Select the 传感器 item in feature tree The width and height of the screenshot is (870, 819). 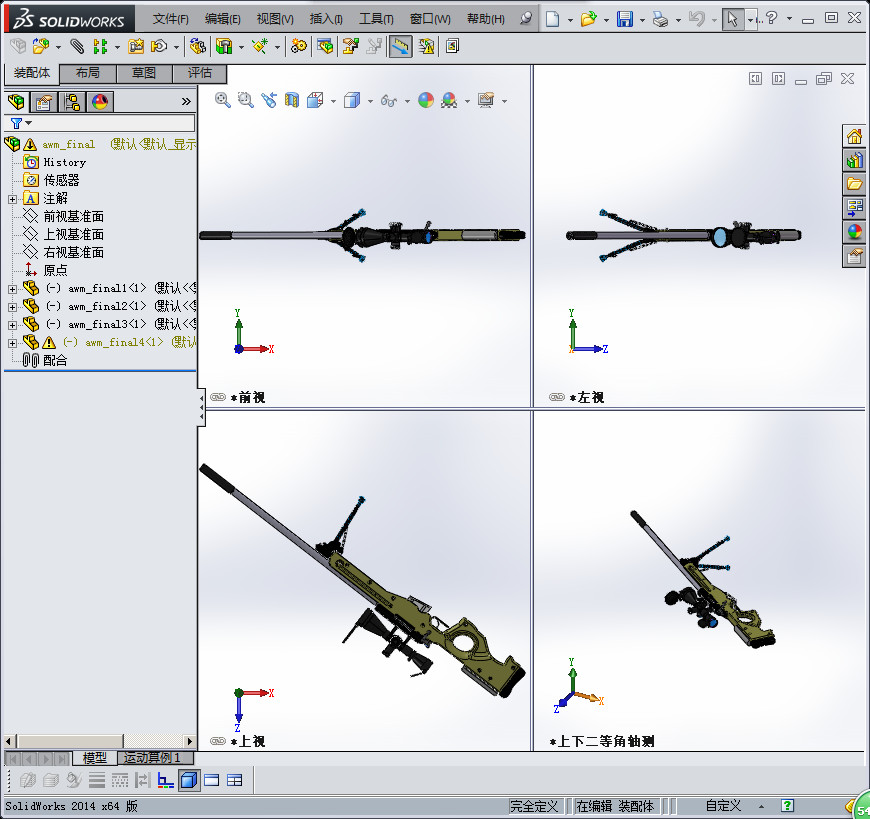coord(62,180)
